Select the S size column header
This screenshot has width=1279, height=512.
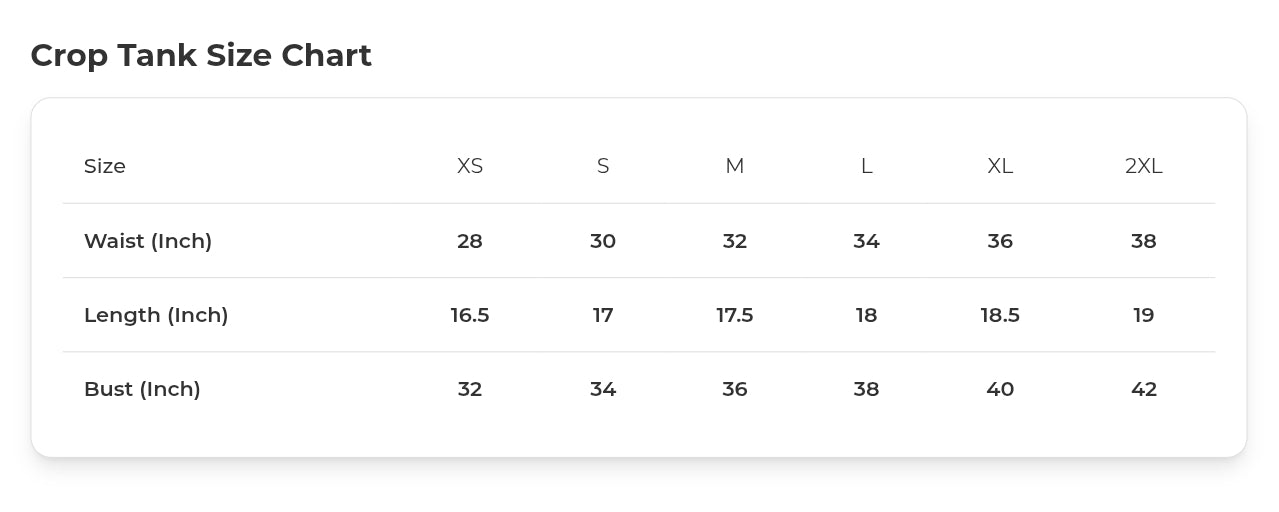coord(603,166)
